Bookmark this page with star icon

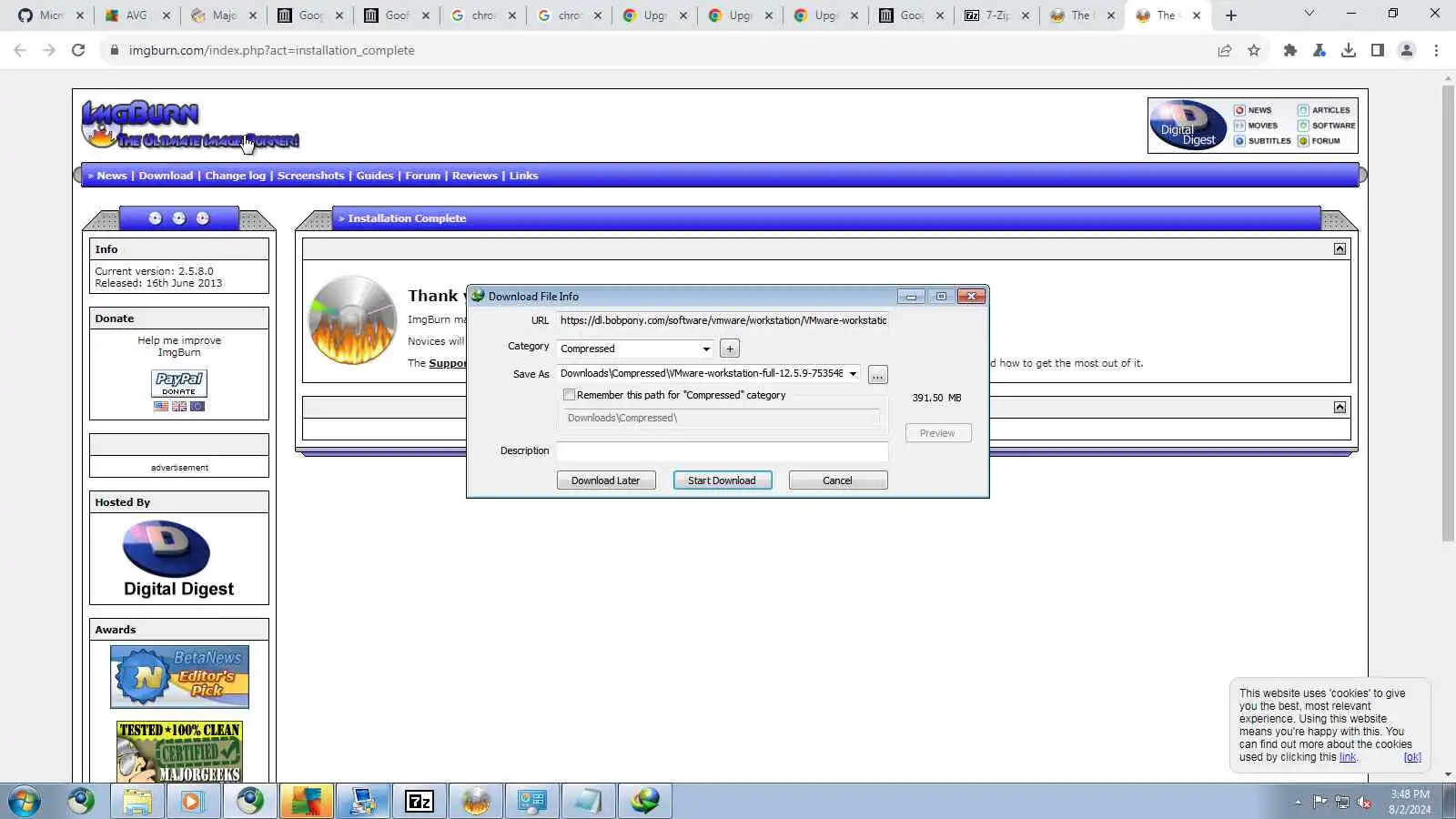1254,50
